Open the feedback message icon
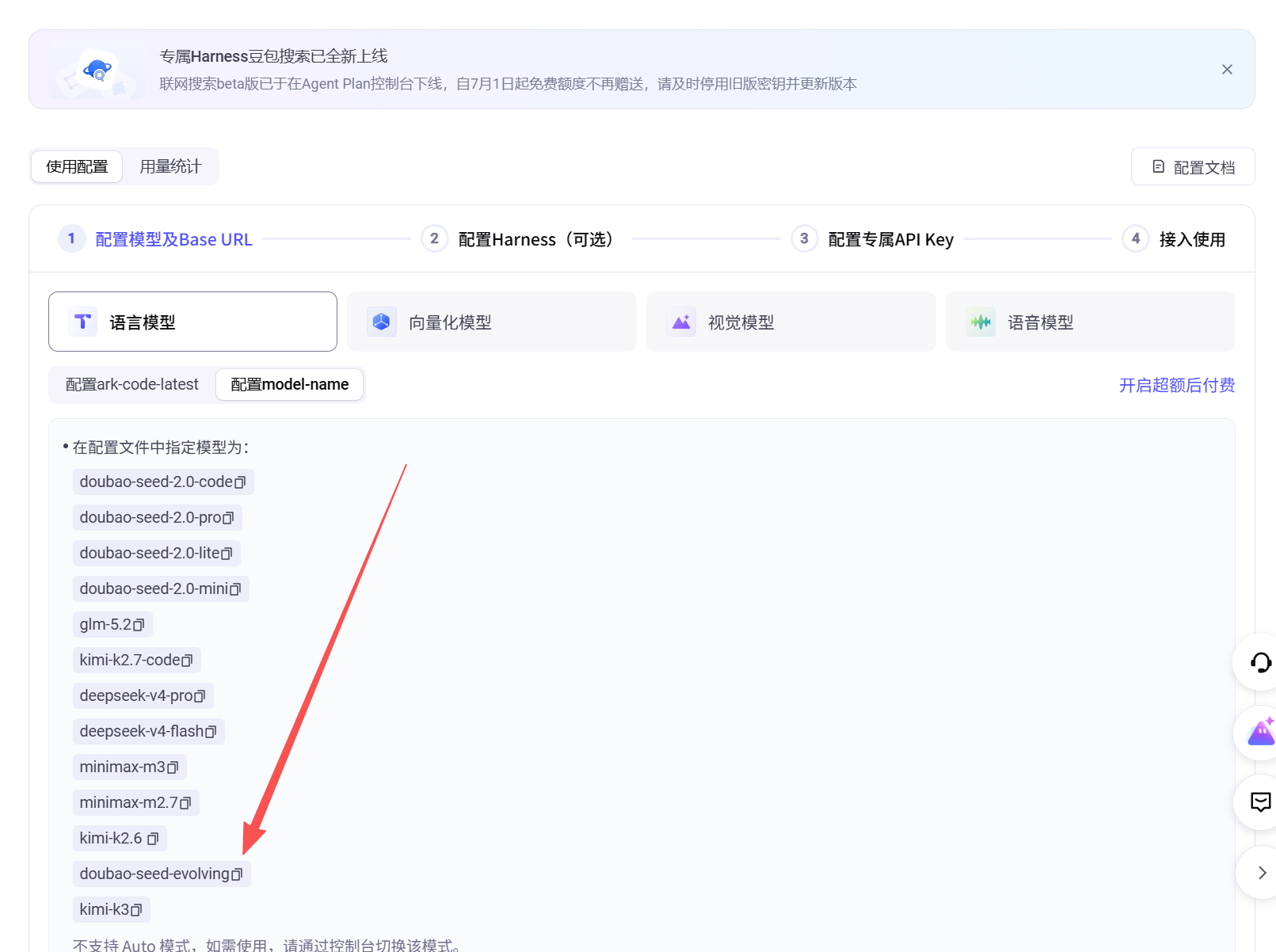The width and height of the screenshot is (1276, 952). [1260, 802]
